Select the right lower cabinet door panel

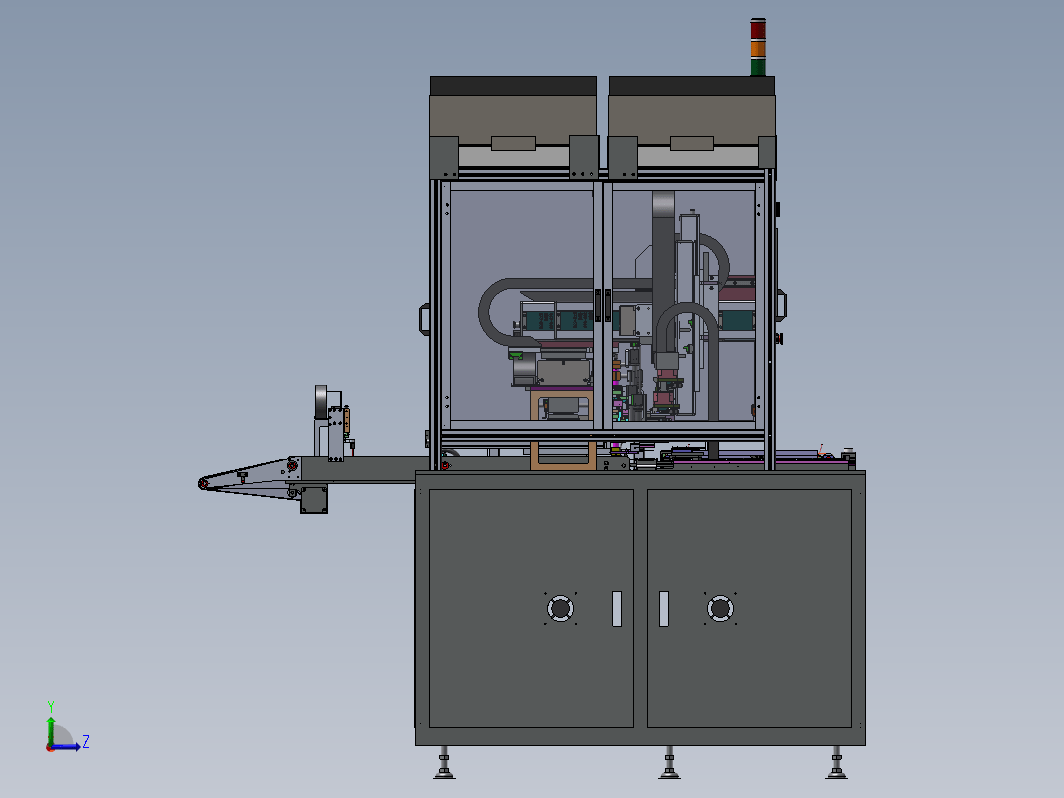[x=749, y=608]
